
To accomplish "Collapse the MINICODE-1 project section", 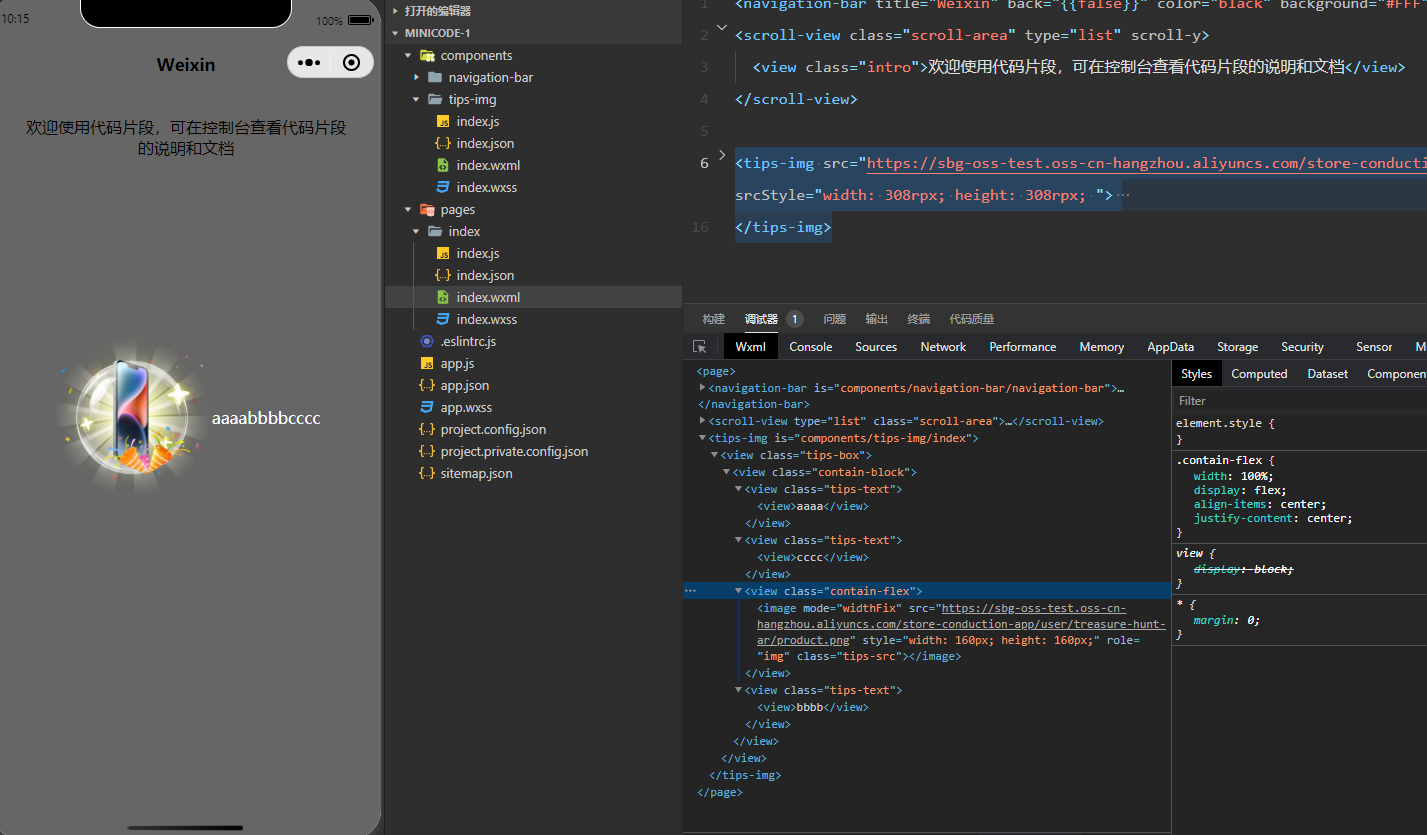I will tap(395, 33).
